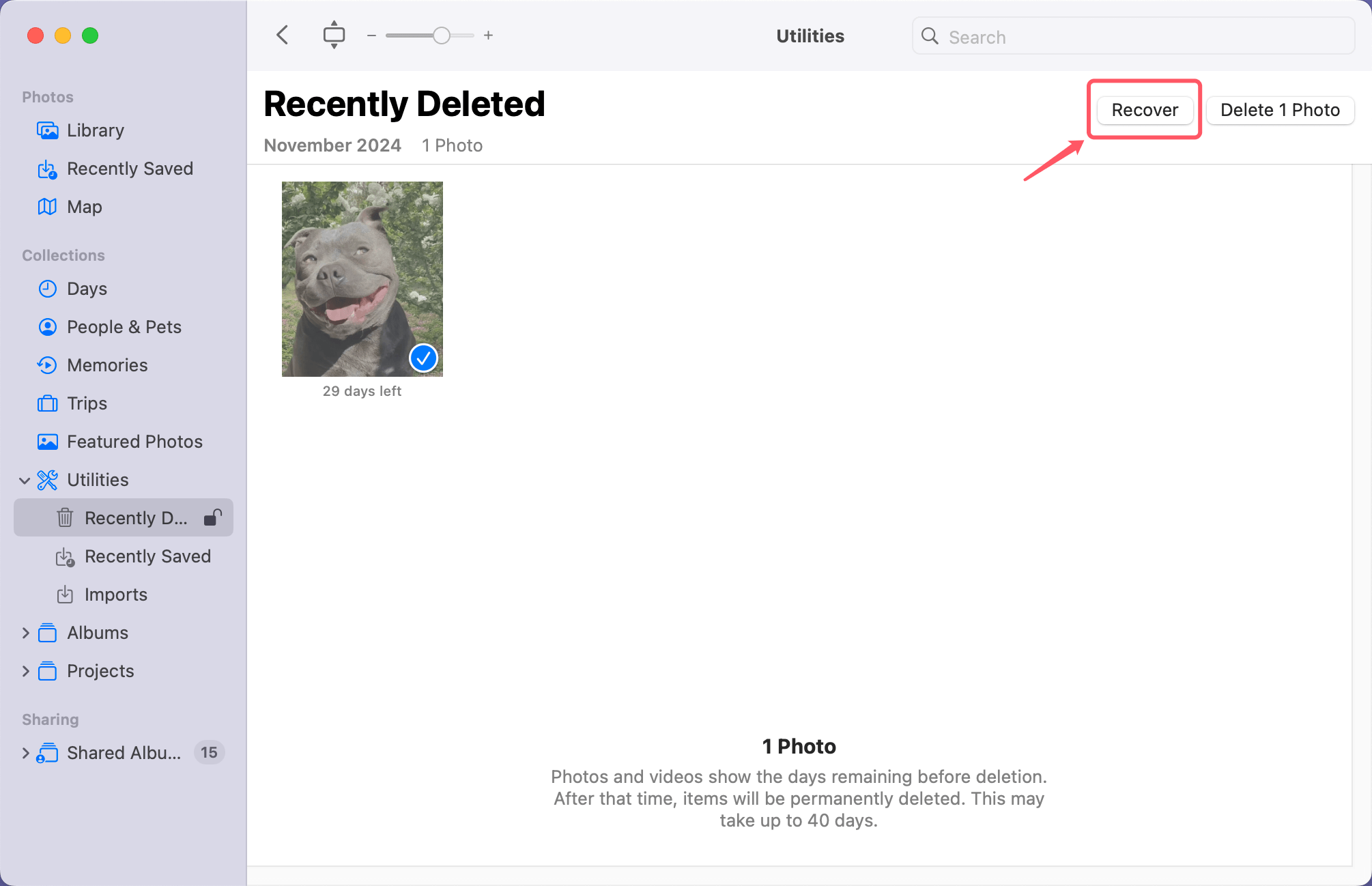The height and width of the screenshot is (886, 1372).
Task: Expand the Projects section
Action: [x=25, y=670]
